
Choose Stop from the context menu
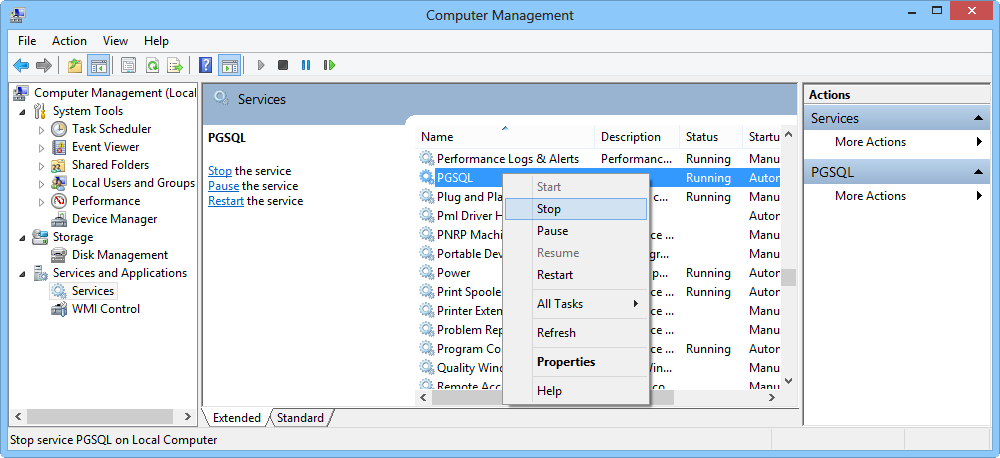point(549,209)
